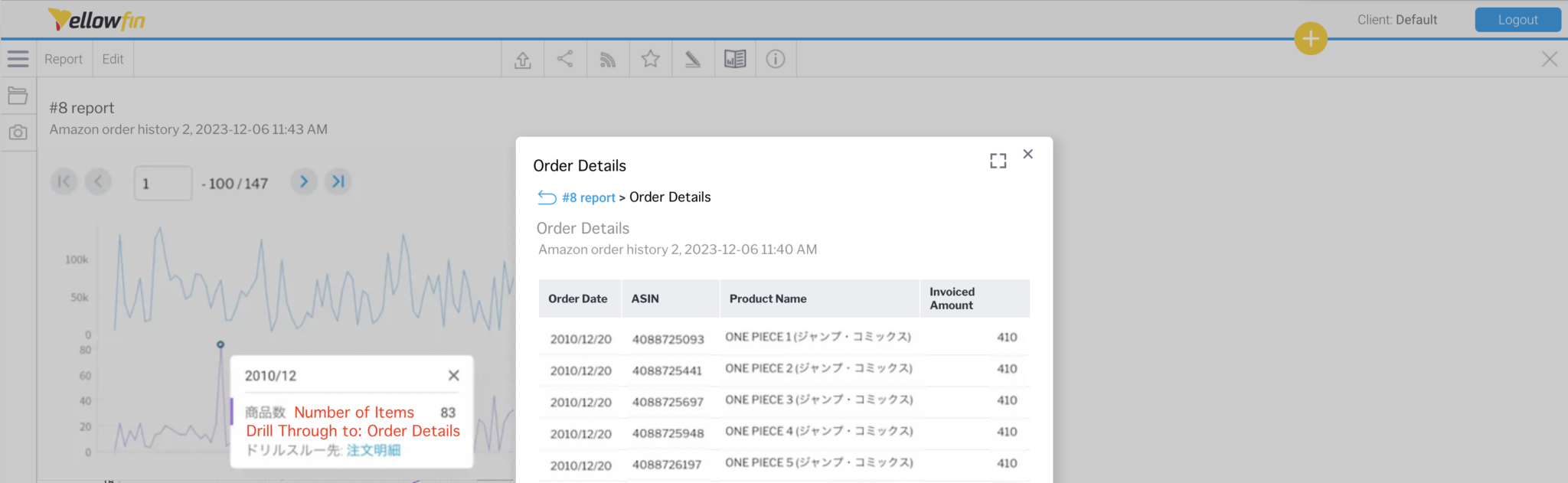This screenshot has height=483, width=1568.
Task: Open the Edit menu
Action: 113,59
